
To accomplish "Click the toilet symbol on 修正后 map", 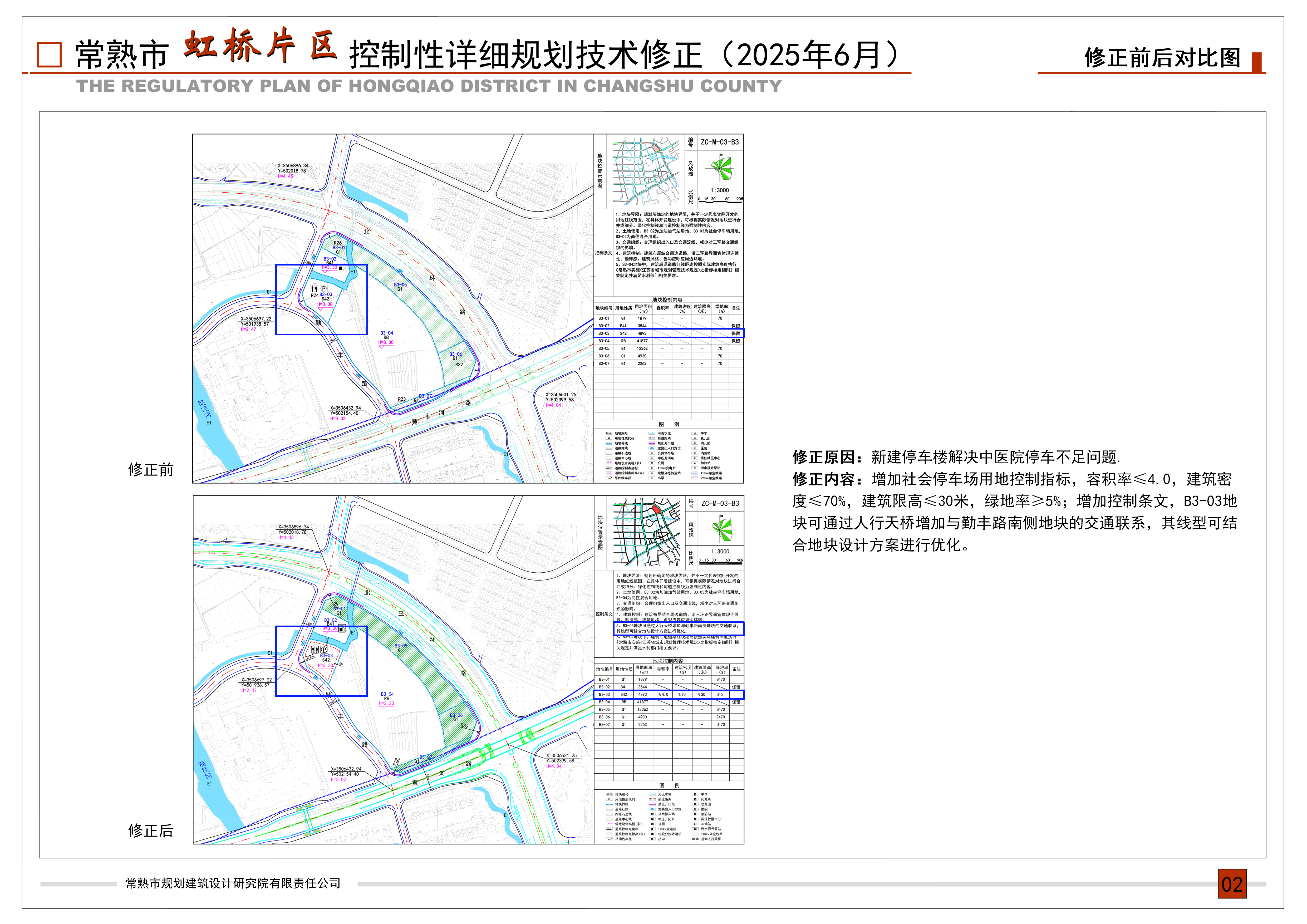I will pos(315,650).
